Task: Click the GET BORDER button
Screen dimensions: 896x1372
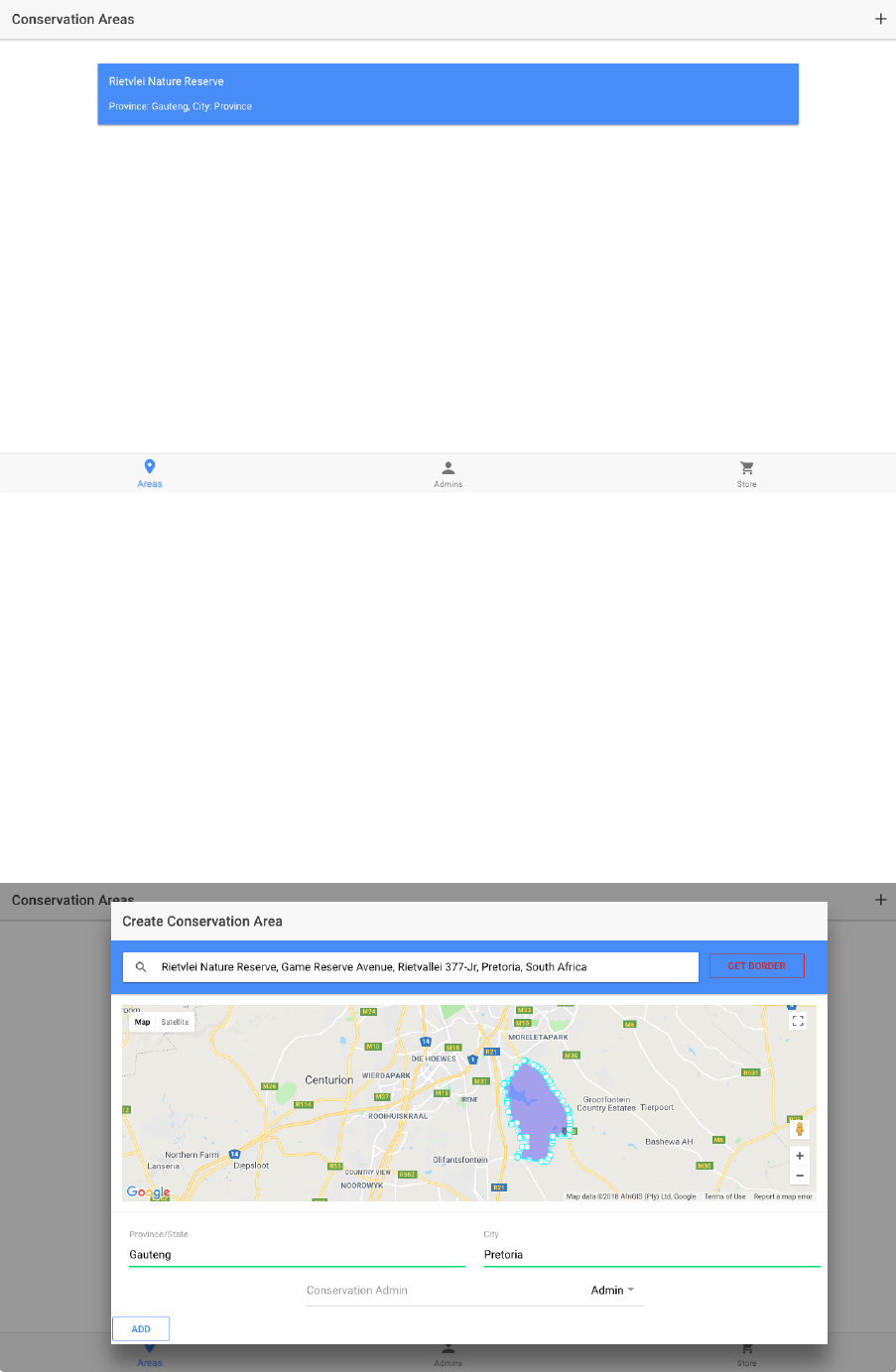Action: [757, 965]
